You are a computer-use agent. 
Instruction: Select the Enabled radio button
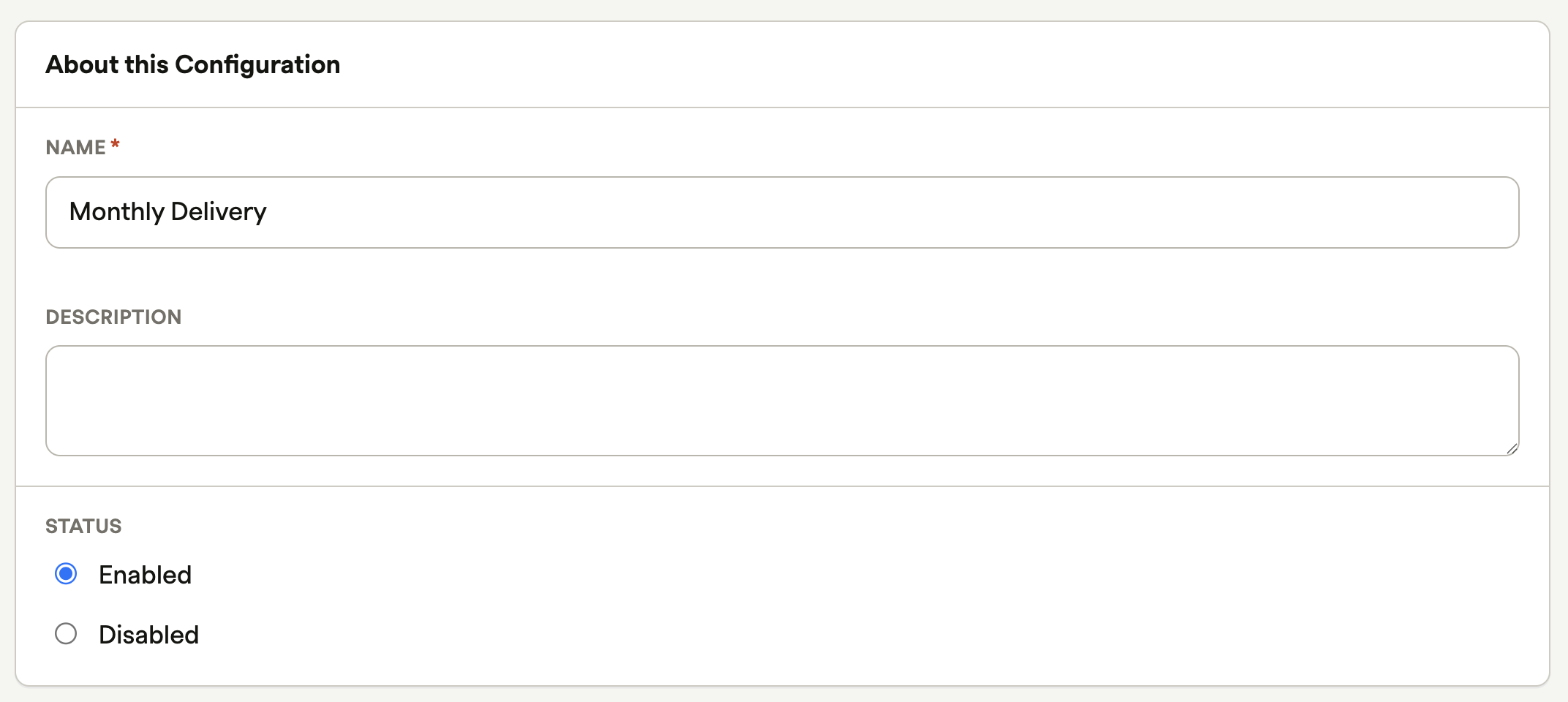pos(66,574)
